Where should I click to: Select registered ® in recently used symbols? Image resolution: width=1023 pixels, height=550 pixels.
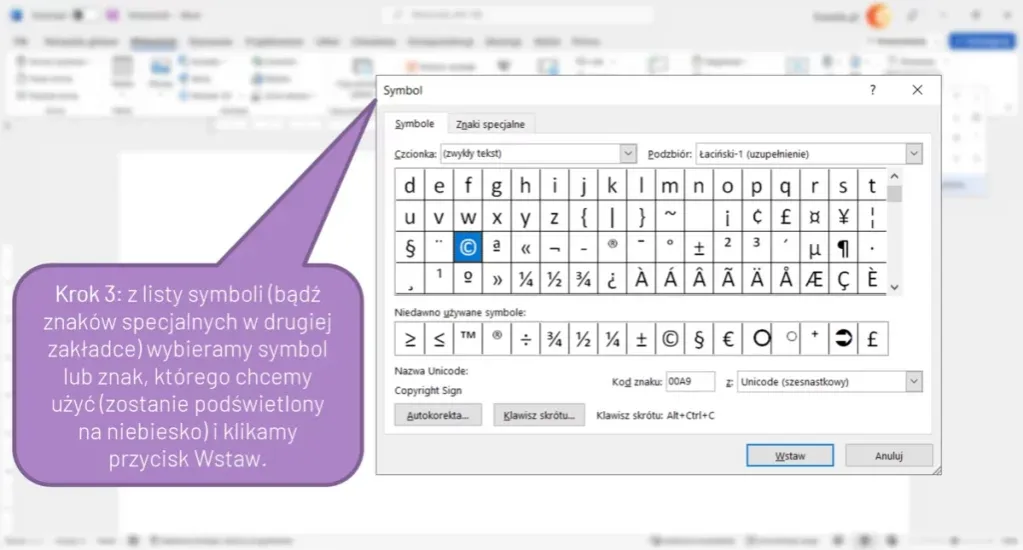point(496,339)
